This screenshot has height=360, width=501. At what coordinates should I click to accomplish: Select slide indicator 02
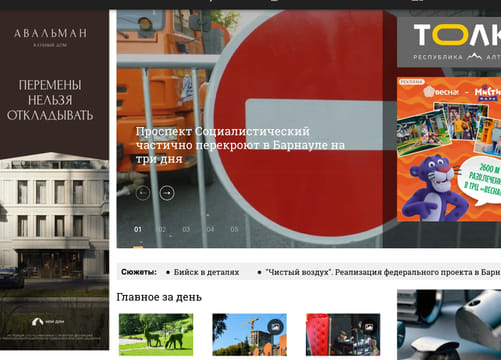pos(162,229)
